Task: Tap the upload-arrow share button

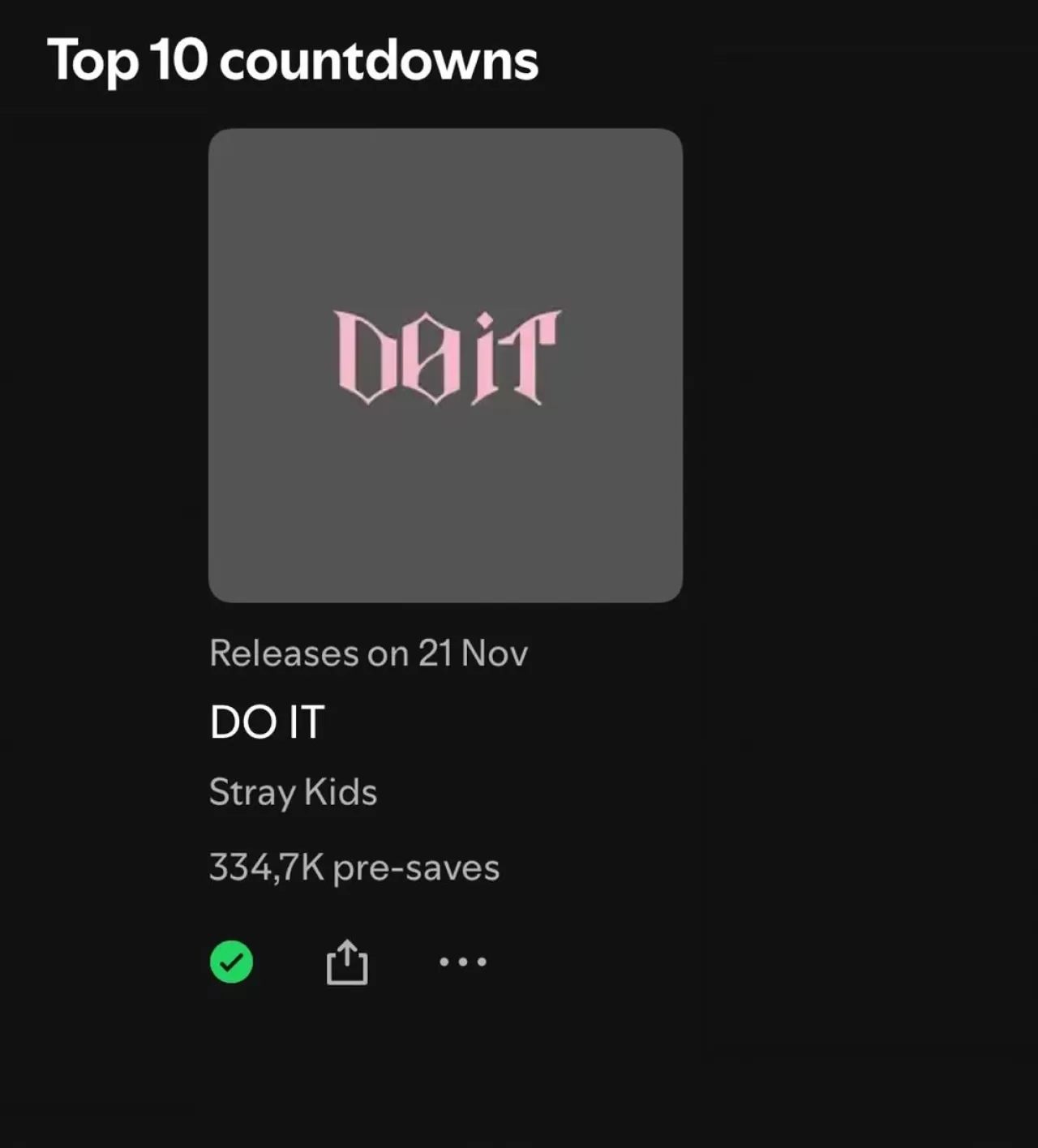Action: 347,962
